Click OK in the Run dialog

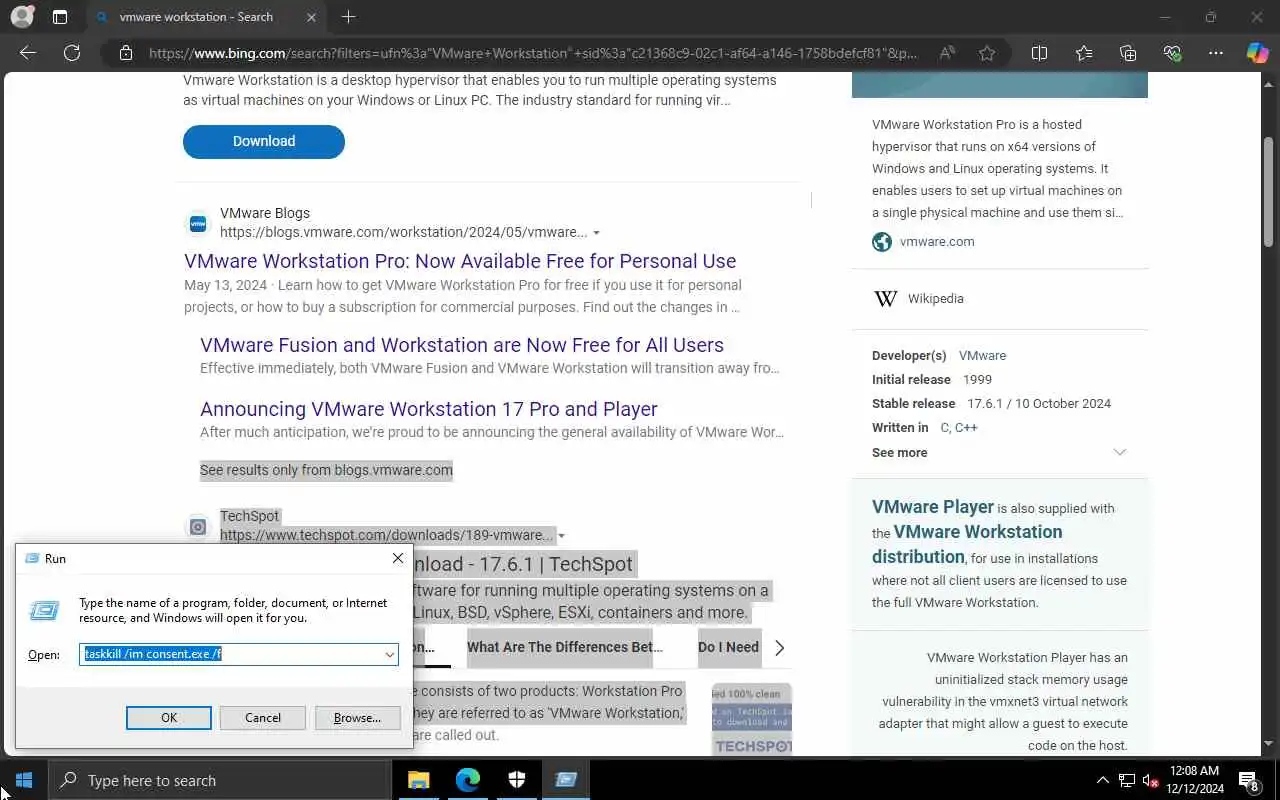tap(169, 718)
